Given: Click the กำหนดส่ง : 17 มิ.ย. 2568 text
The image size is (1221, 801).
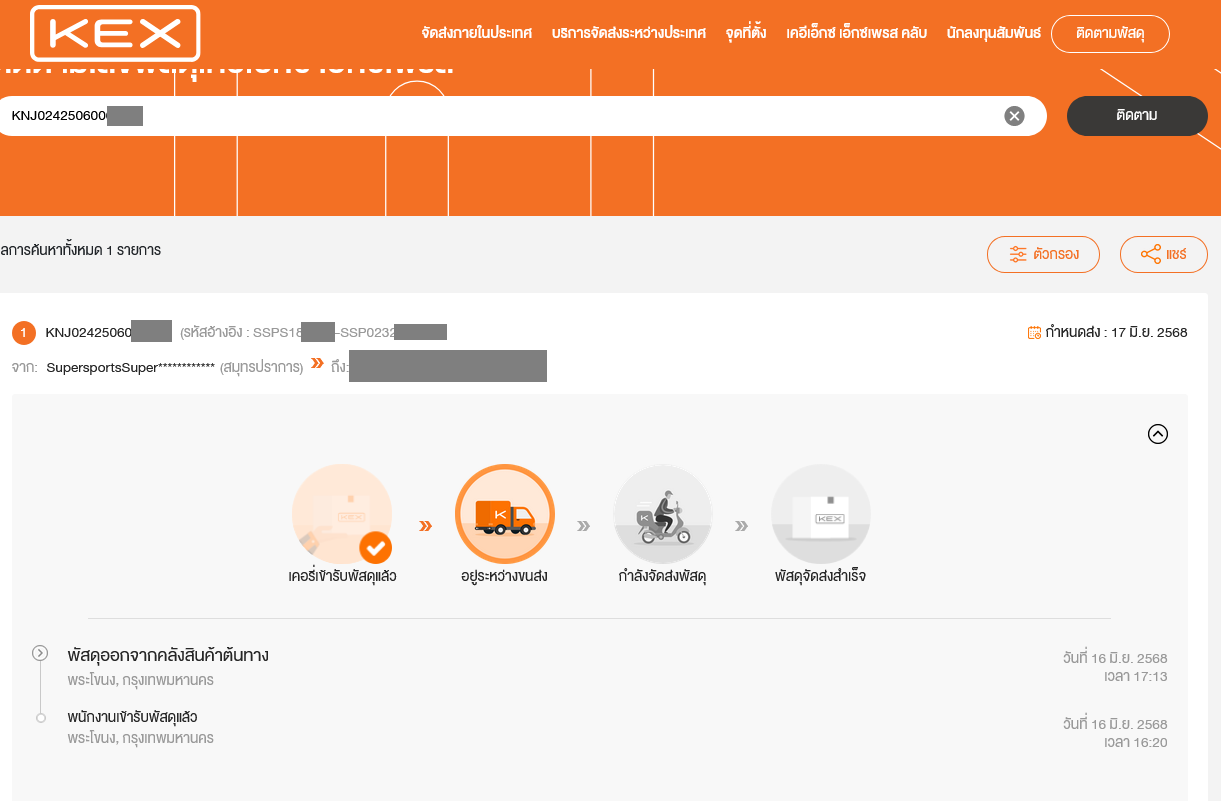Looking at the screenshot, I should [x=1116, y=332].
